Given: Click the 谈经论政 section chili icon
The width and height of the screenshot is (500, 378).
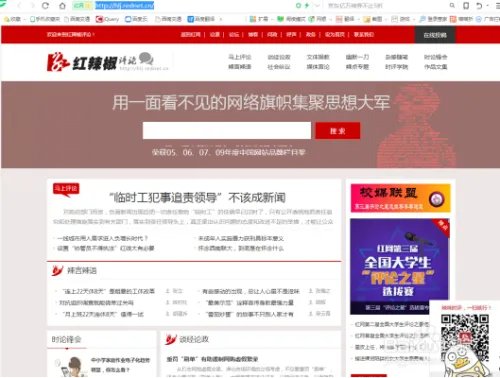Looking at the screenshot, I should point(171,339).
